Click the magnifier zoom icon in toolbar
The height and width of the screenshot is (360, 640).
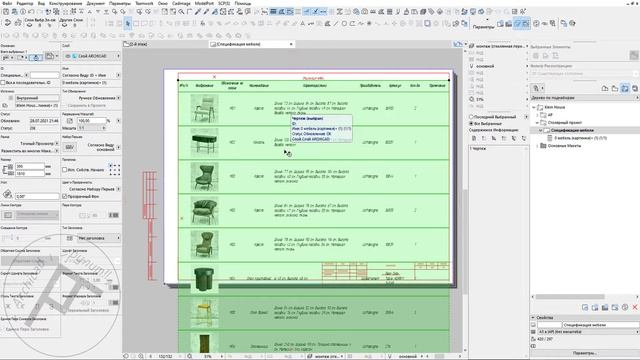[x=181, y=12]
